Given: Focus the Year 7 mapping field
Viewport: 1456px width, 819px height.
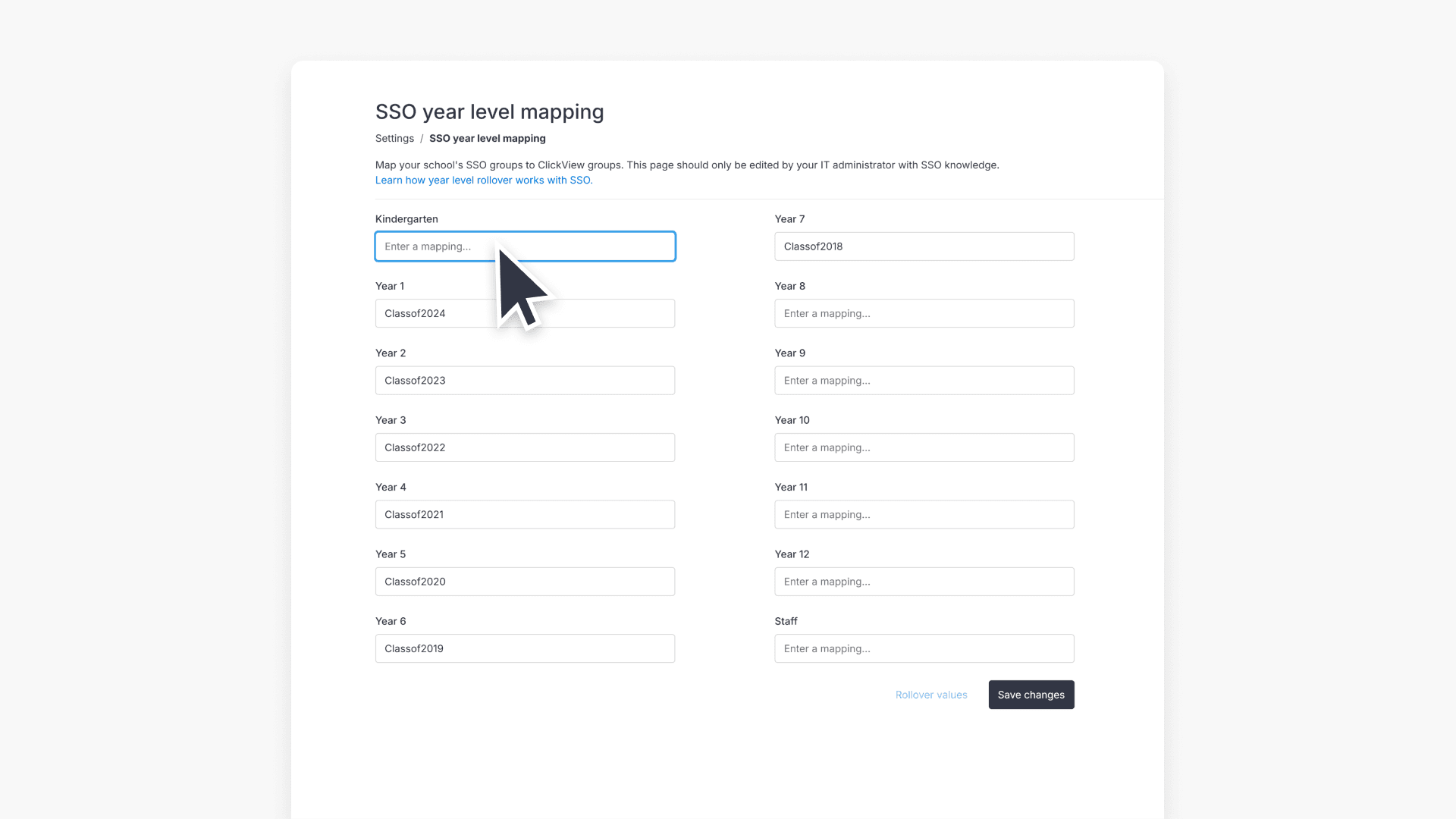Looking at the screenshot, I should pyautogui.click(x=924, y=246).
